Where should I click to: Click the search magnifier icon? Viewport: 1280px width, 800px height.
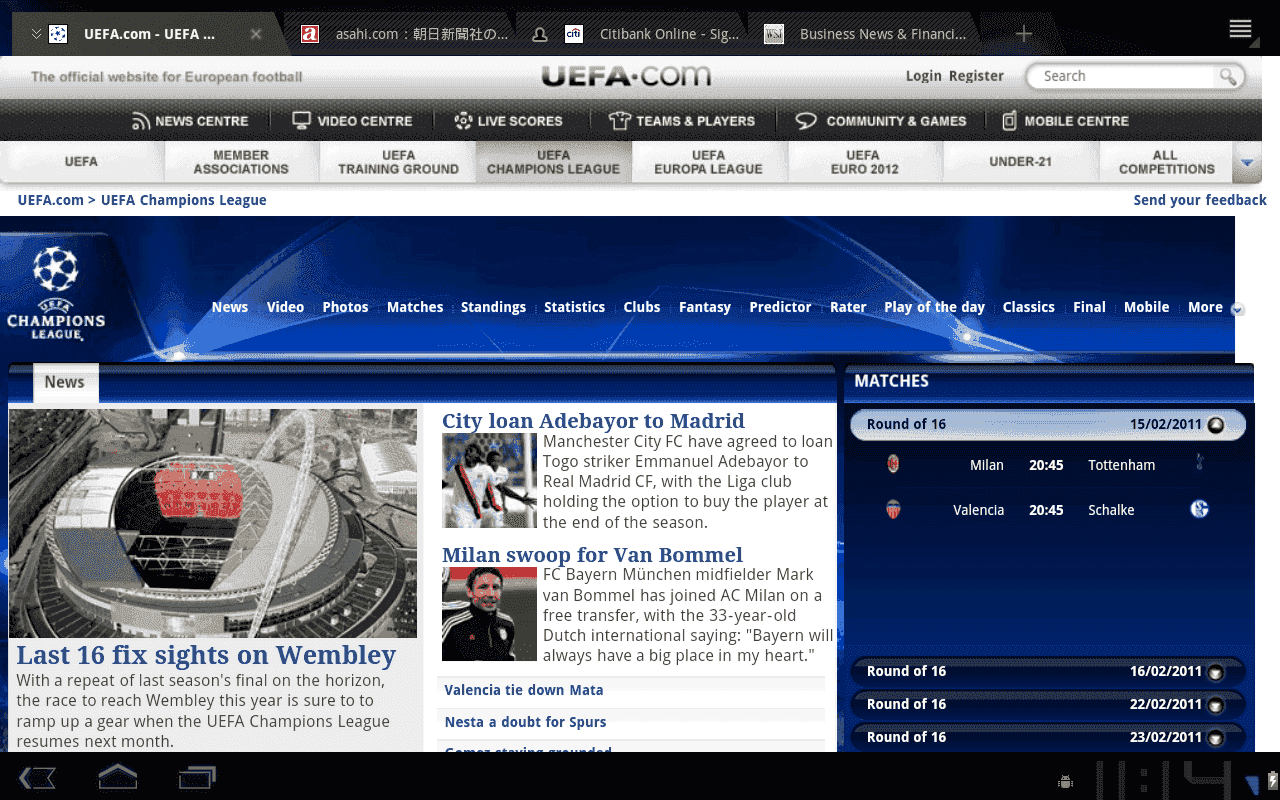click(1227, 76)
